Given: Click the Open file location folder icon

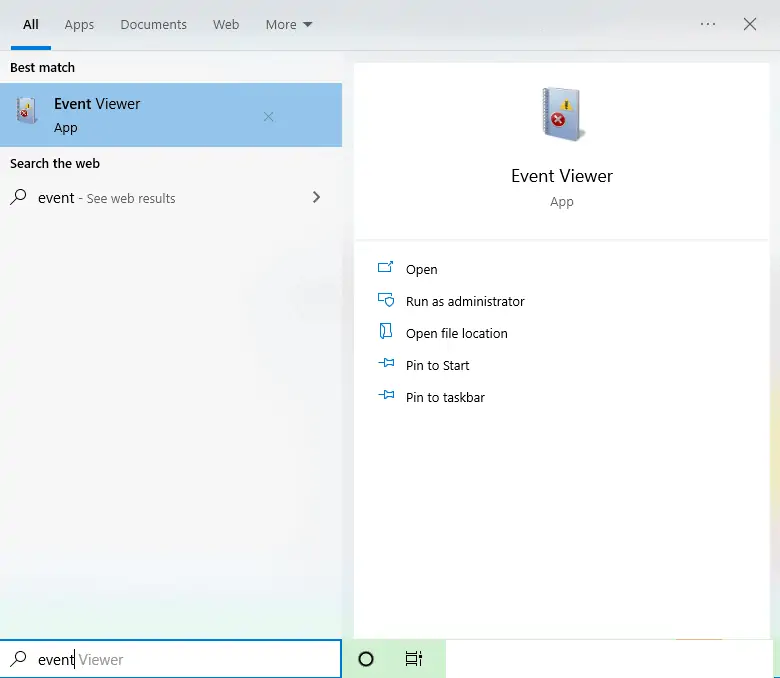Looking at the screenshot, I should pos(386,331).
